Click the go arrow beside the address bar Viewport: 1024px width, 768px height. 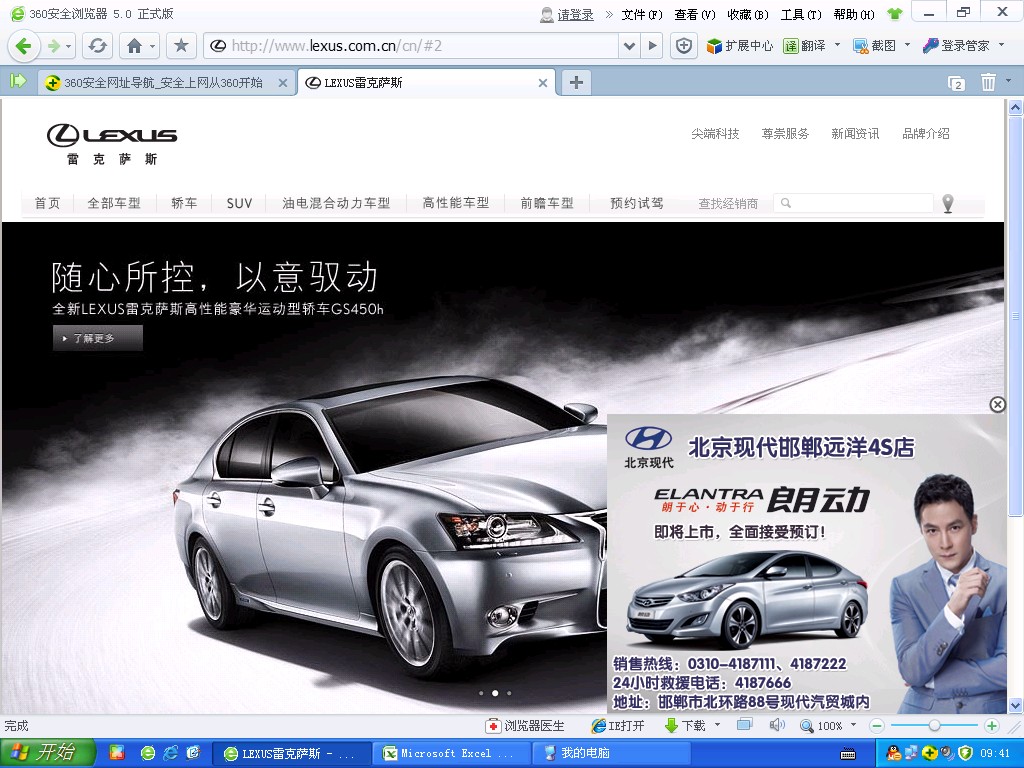tap(652, 46)
